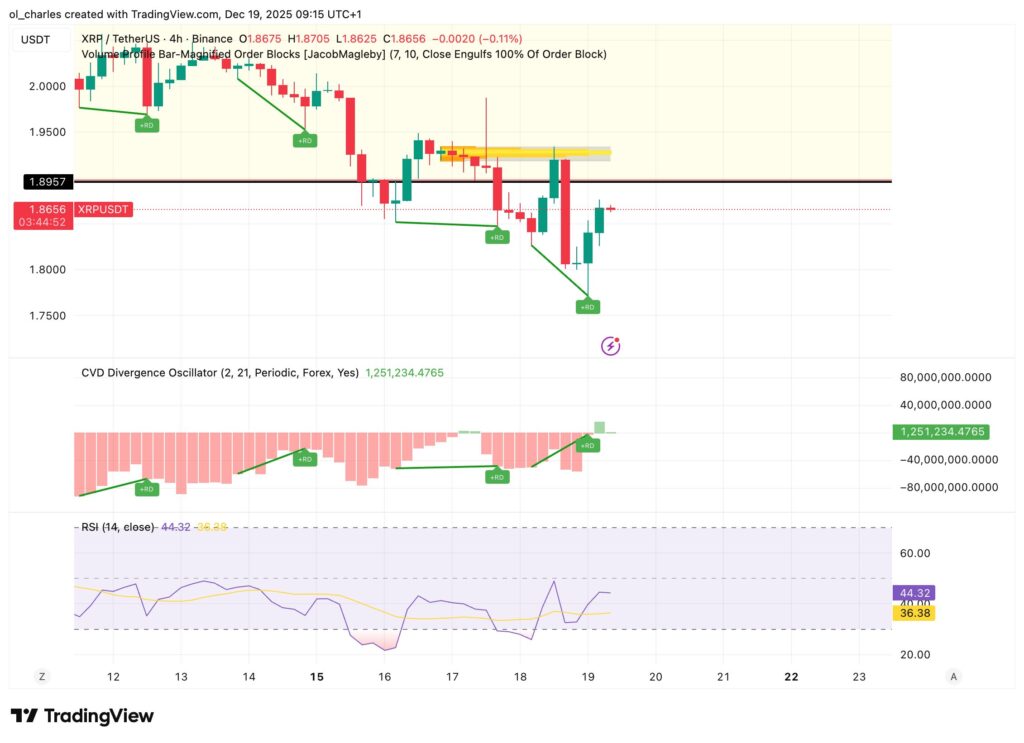The height and width of the screenshot is (743, 1024).
Task: Expand the RSI (14, close) indicator title
Action: pyautogui.click(x=115, y=526)
